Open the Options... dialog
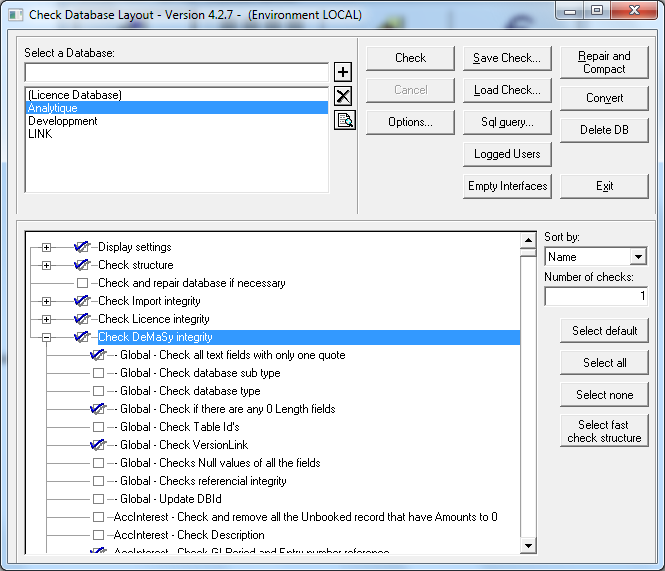Screen dimensions: 665x571 point(410,122)
